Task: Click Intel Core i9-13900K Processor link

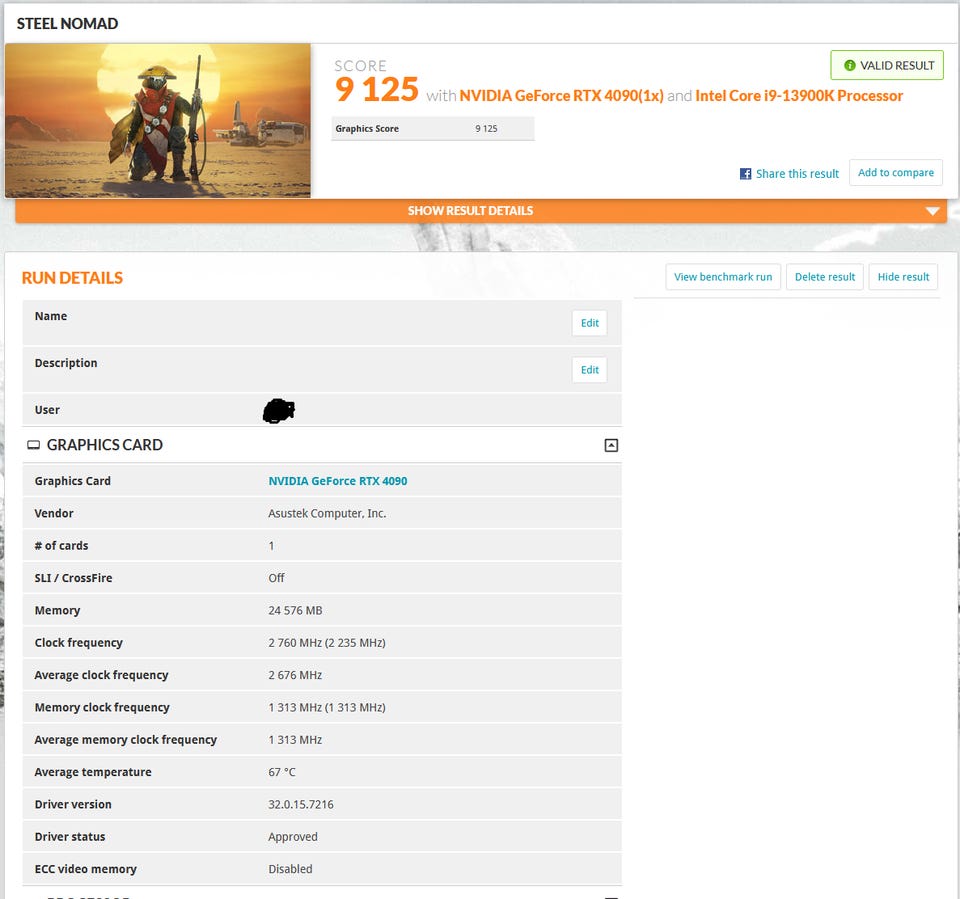Action: (x=798, y=96)
